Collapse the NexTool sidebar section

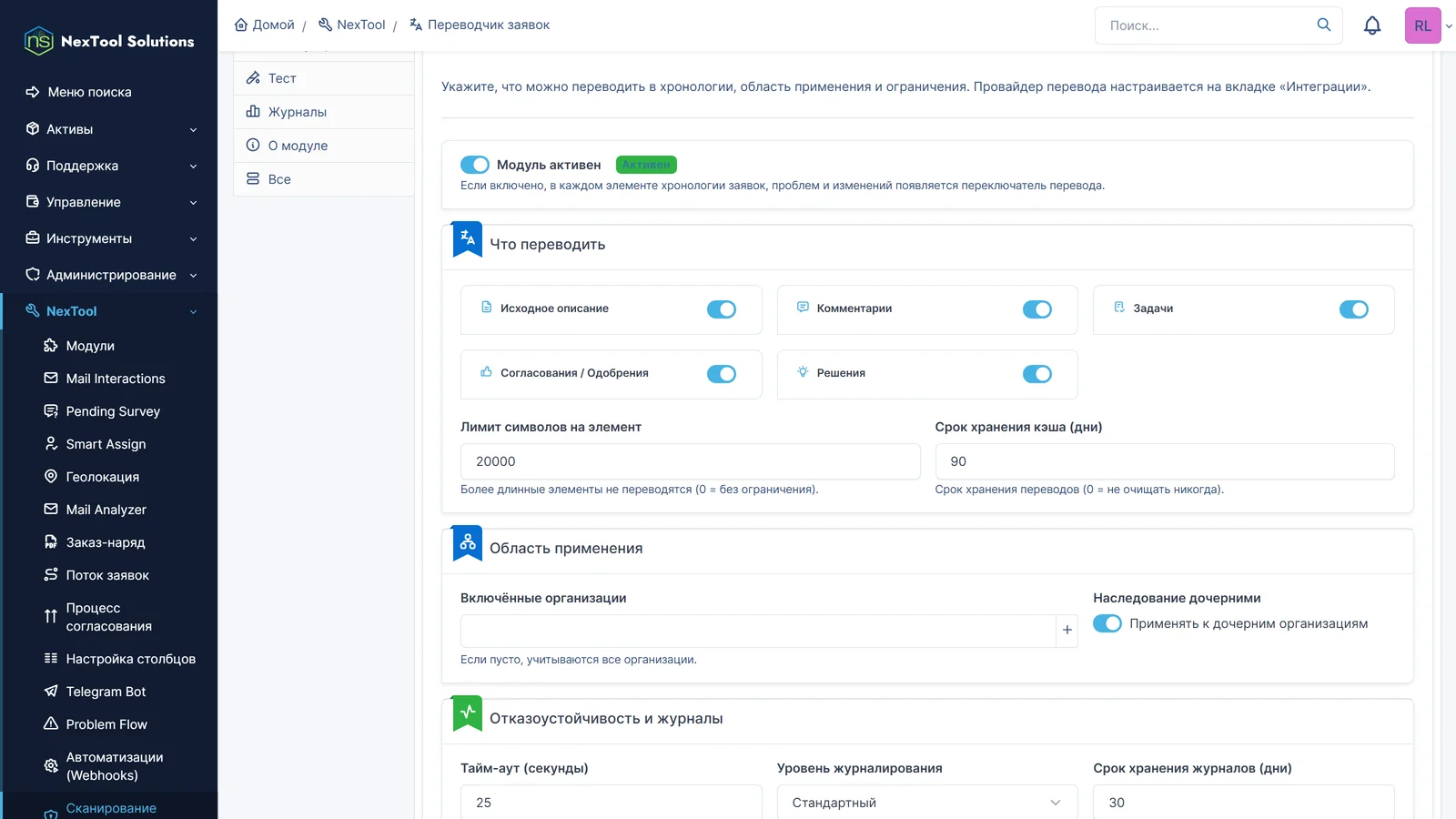pyautogui.click(x=109, y=311)
